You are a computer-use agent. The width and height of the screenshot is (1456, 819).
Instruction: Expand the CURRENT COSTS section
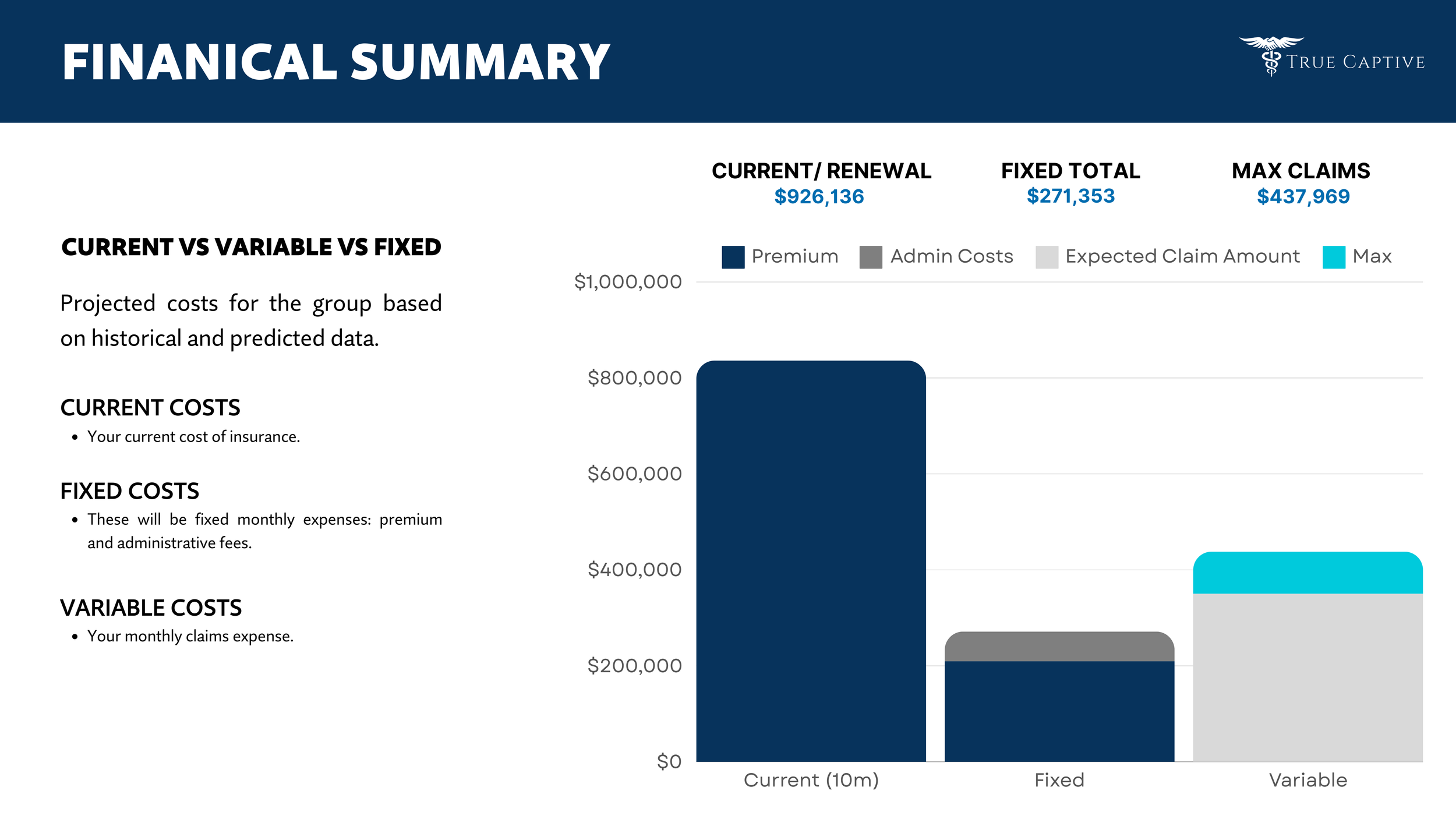point(150,408)
